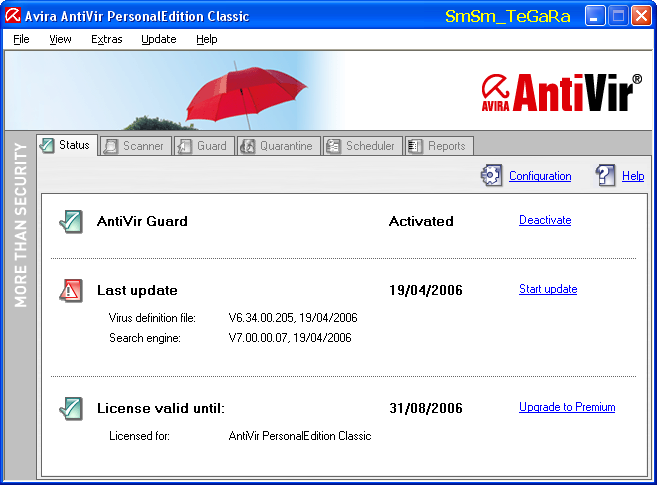Open the Help menu in menu bar
The height and width of the screenshot is (485, 657).
pyautogui.click(x=207, y=39)
